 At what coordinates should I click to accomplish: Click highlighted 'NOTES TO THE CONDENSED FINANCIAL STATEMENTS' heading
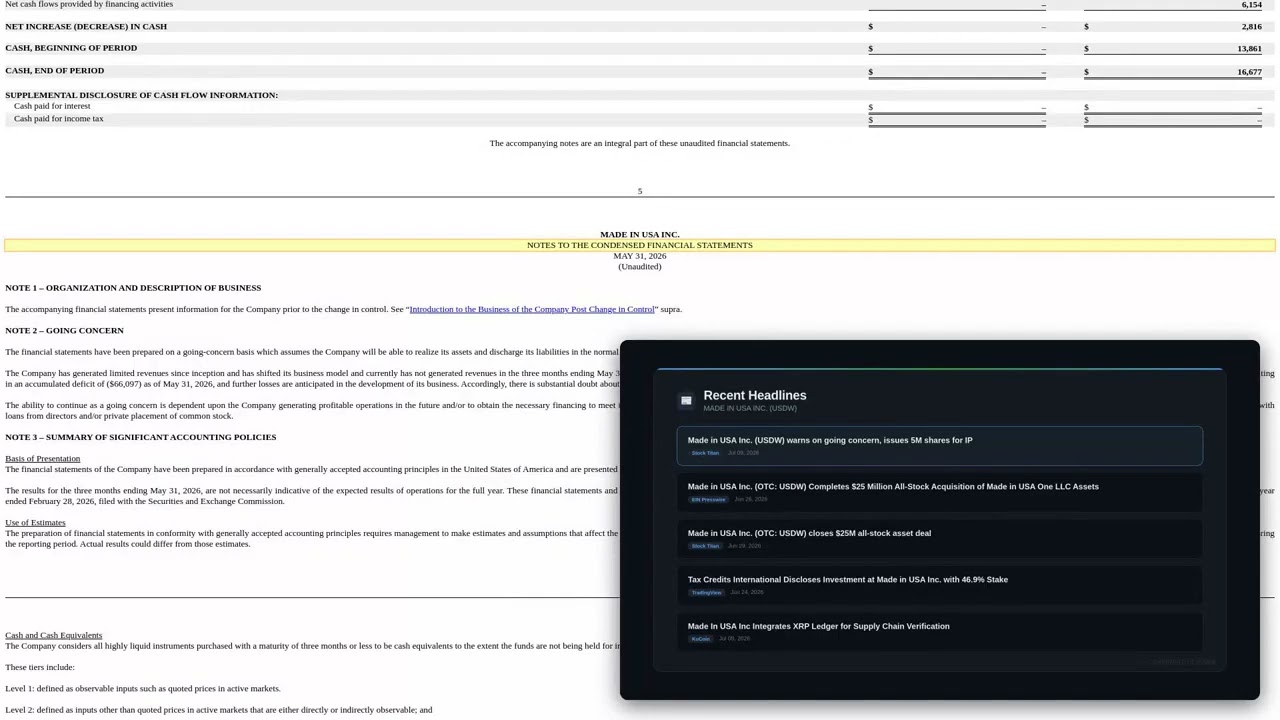[x=640, y=245]
